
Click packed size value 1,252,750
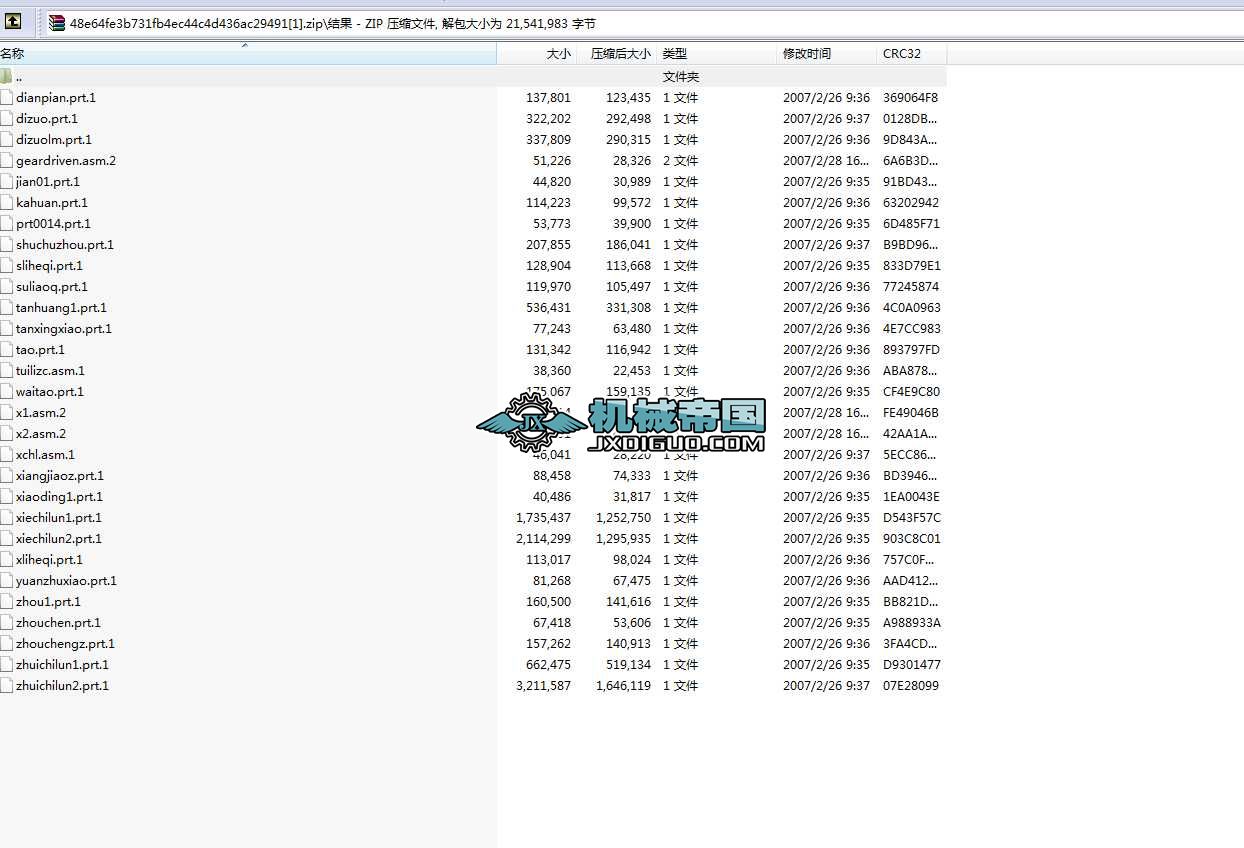point(624,518)
